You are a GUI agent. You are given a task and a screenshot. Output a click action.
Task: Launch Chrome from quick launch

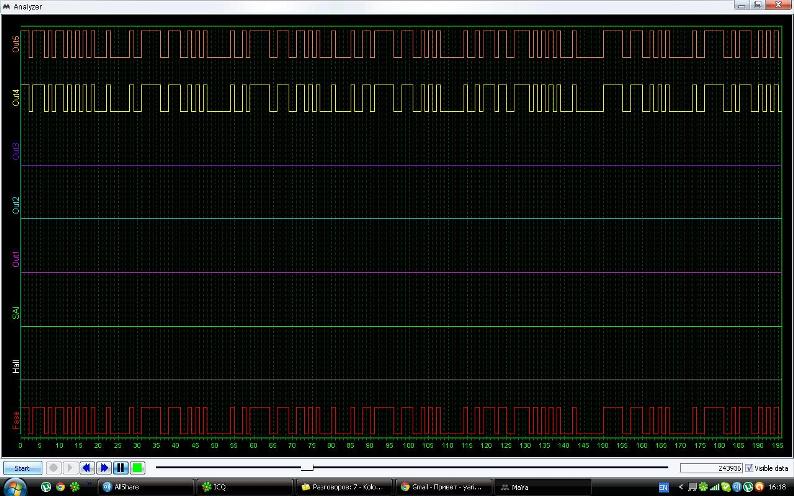coord(60,487)
